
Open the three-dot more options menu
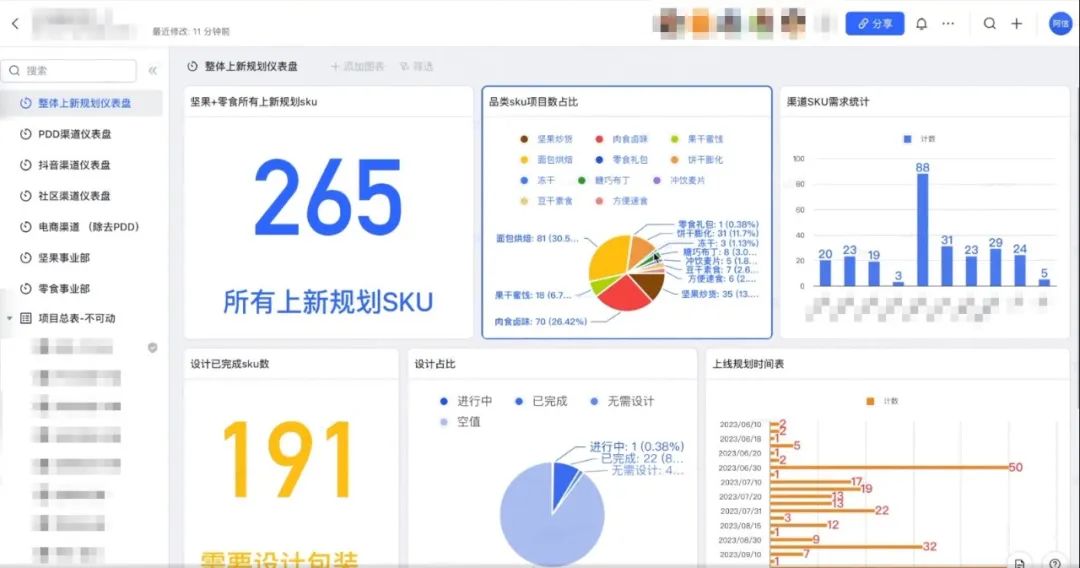948,23
